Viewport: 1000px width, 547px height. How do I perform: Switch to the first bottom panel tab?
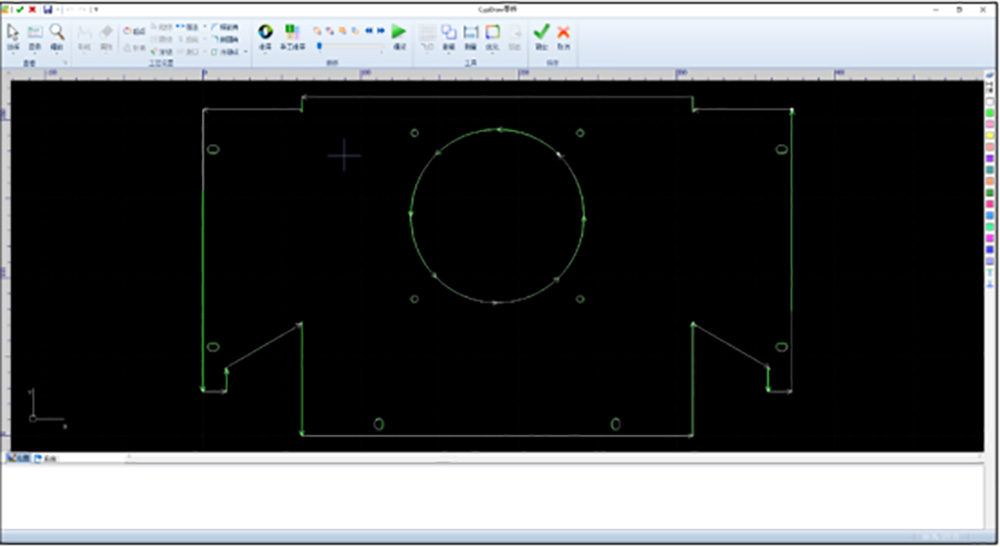pos(18,459)
